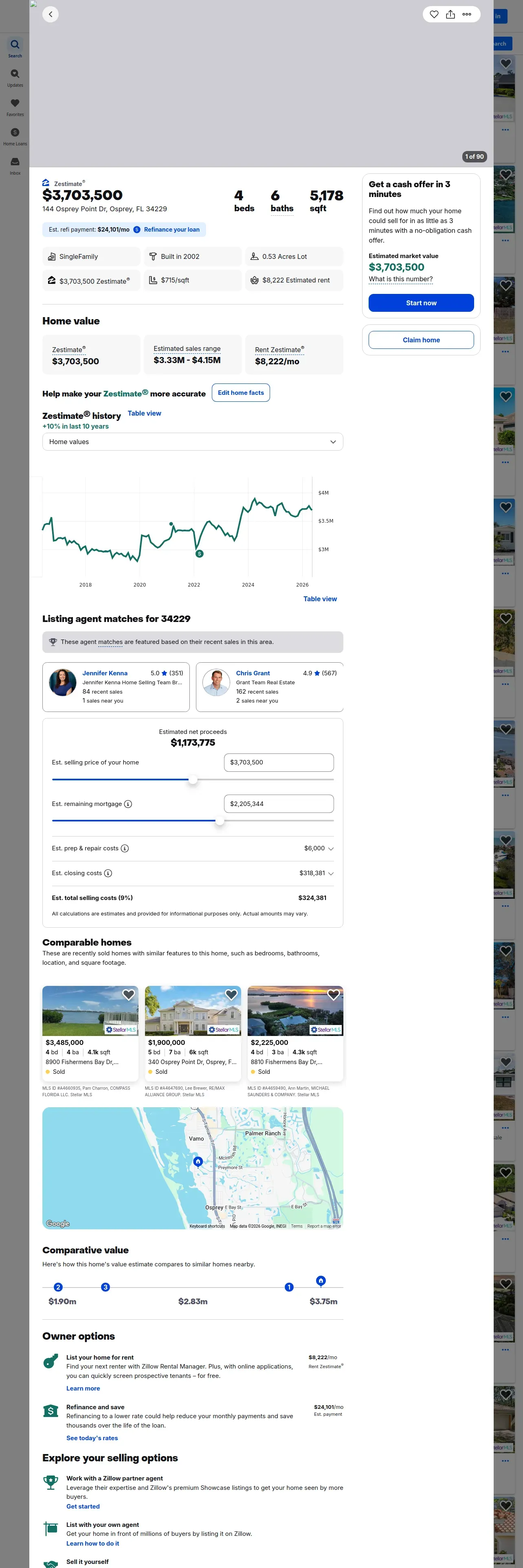
Task: Click What is this number? link
Action: tap(401, 279)
